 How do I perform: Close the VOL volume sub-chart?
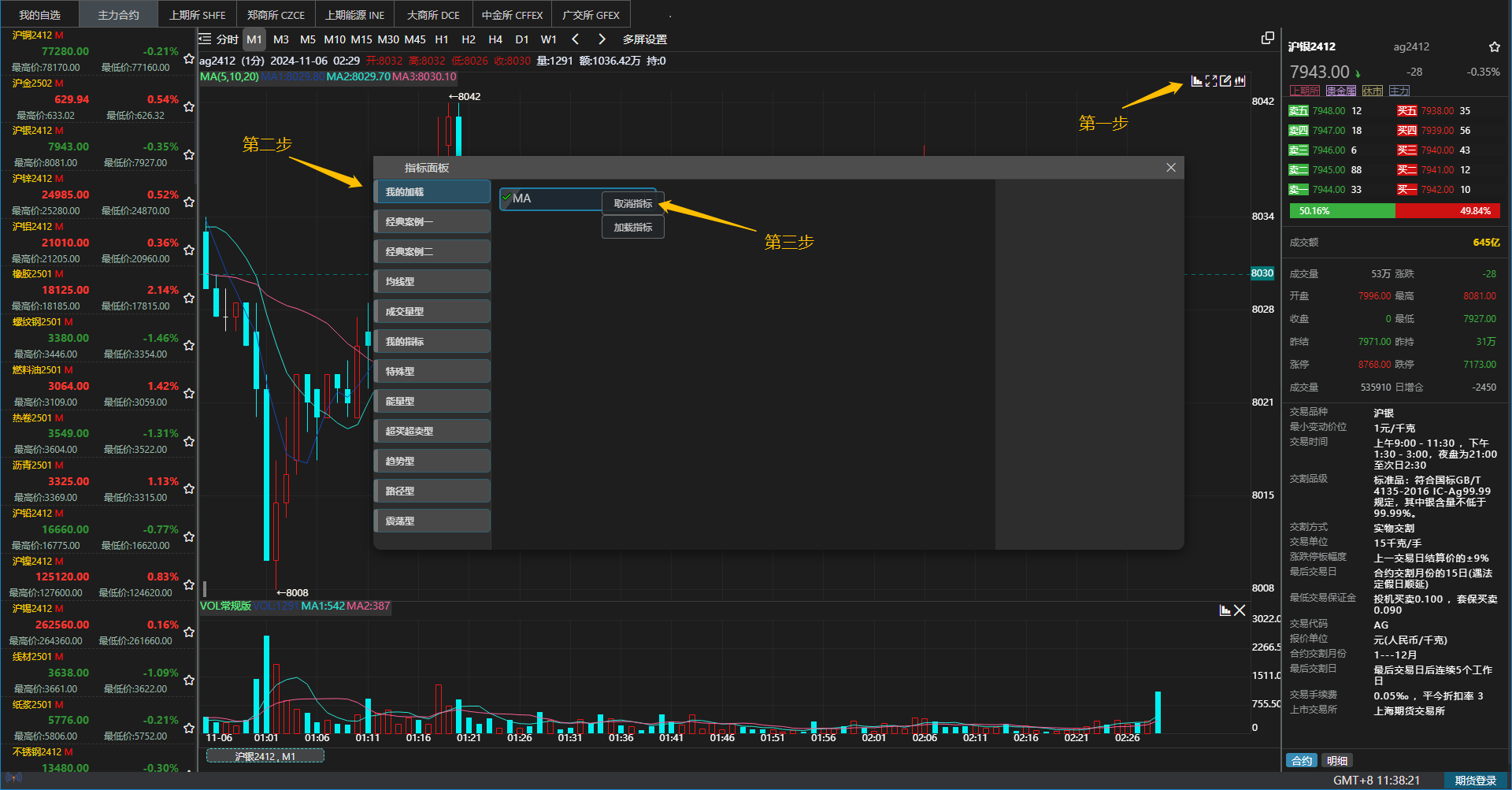click(x=1240, y=610)
